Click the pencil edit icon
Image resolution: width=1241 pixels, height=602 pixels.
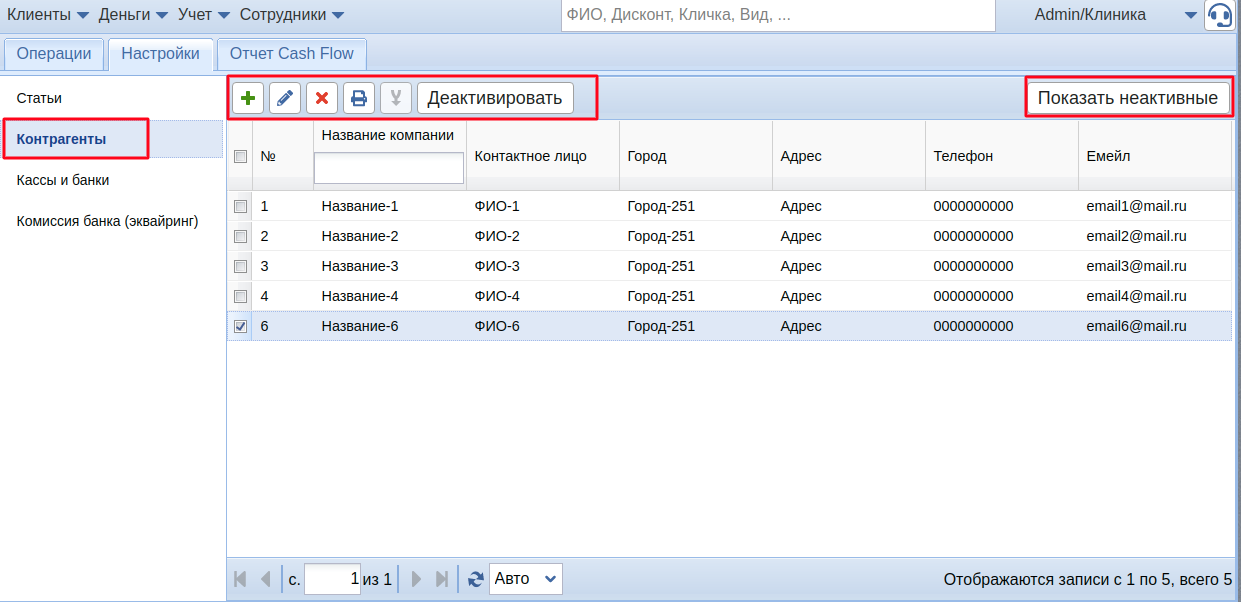(x=285, y=98)
